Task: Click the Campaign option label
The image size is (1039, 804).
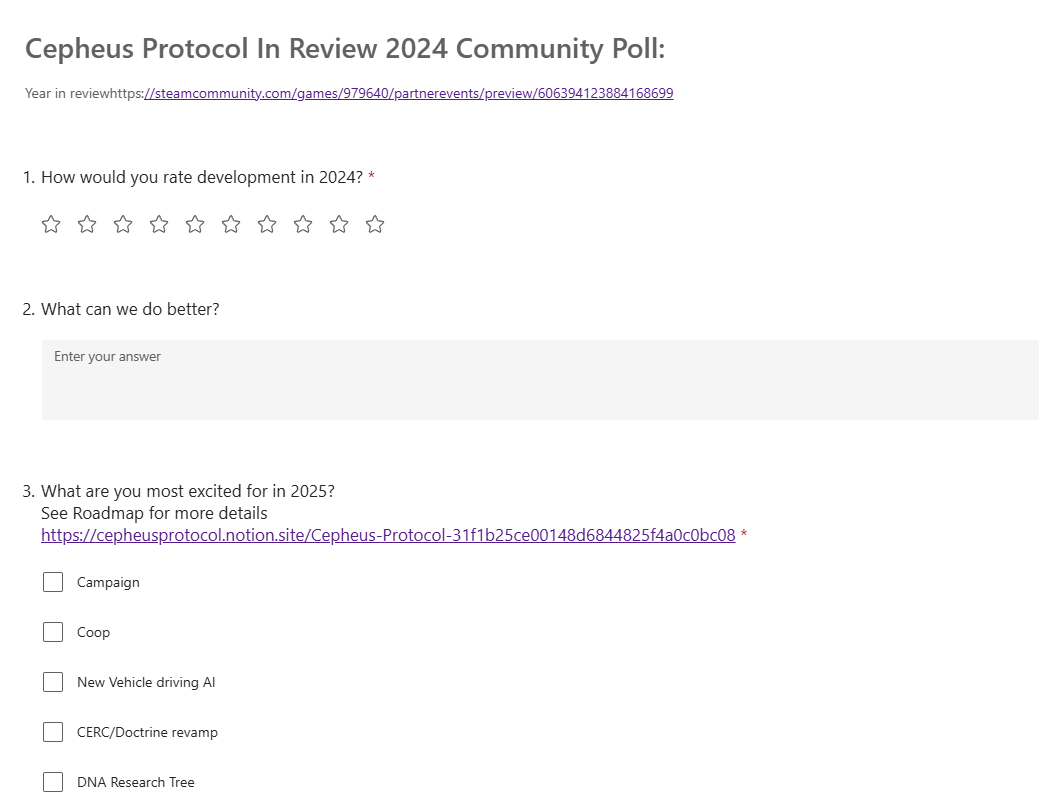Action: (x=108, y=582)
